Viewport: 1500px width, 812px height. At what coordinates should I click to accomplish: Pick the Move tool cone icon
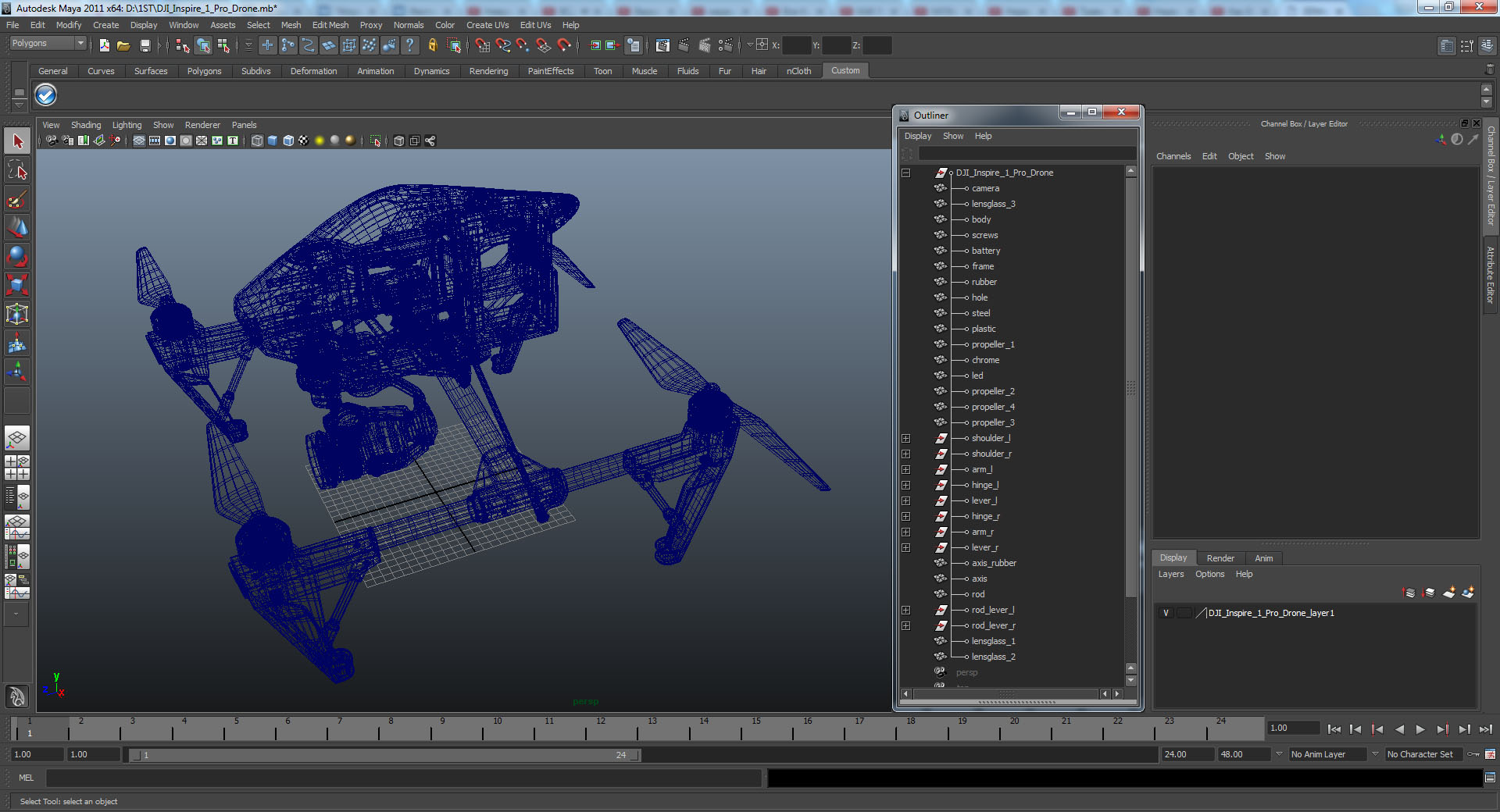click(17, 228)
